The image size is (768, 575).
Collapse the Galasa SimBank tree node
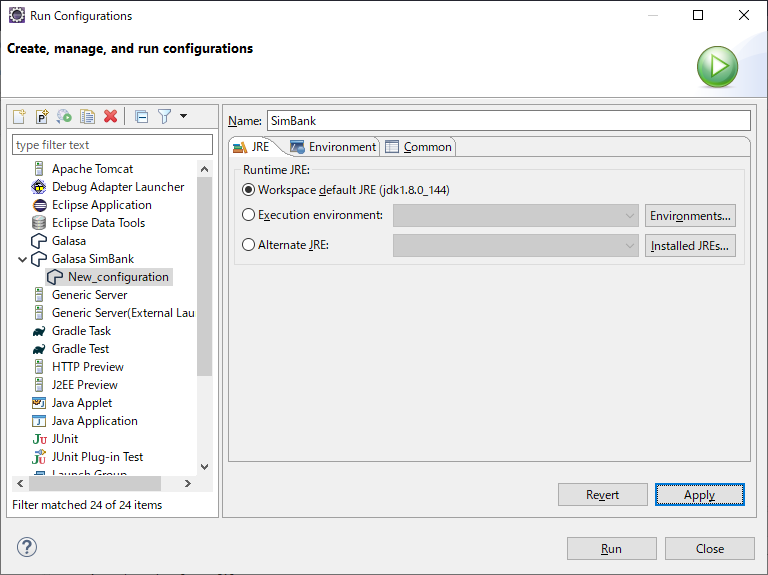22,260
